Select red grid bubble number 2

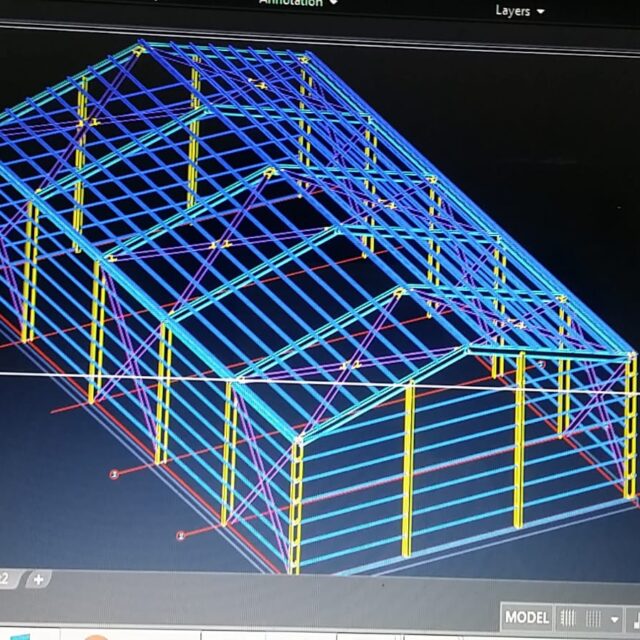(181, 535)
